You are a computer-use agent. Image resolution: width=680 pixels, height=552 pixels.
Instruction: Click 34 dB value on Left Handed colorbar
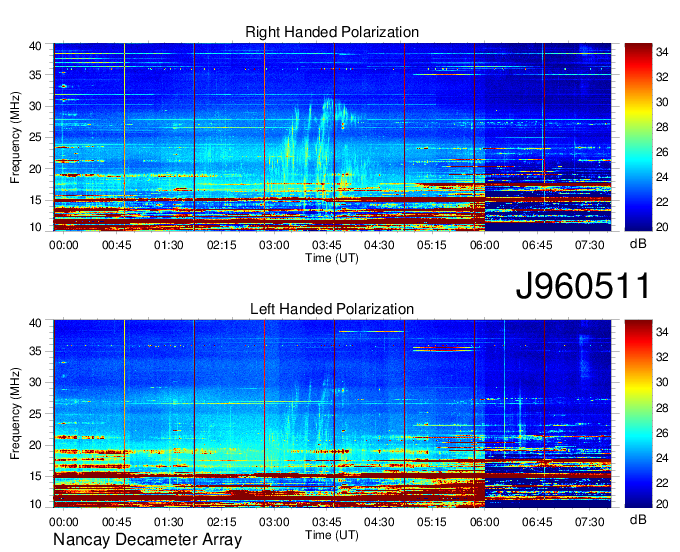tap(662, 332)
